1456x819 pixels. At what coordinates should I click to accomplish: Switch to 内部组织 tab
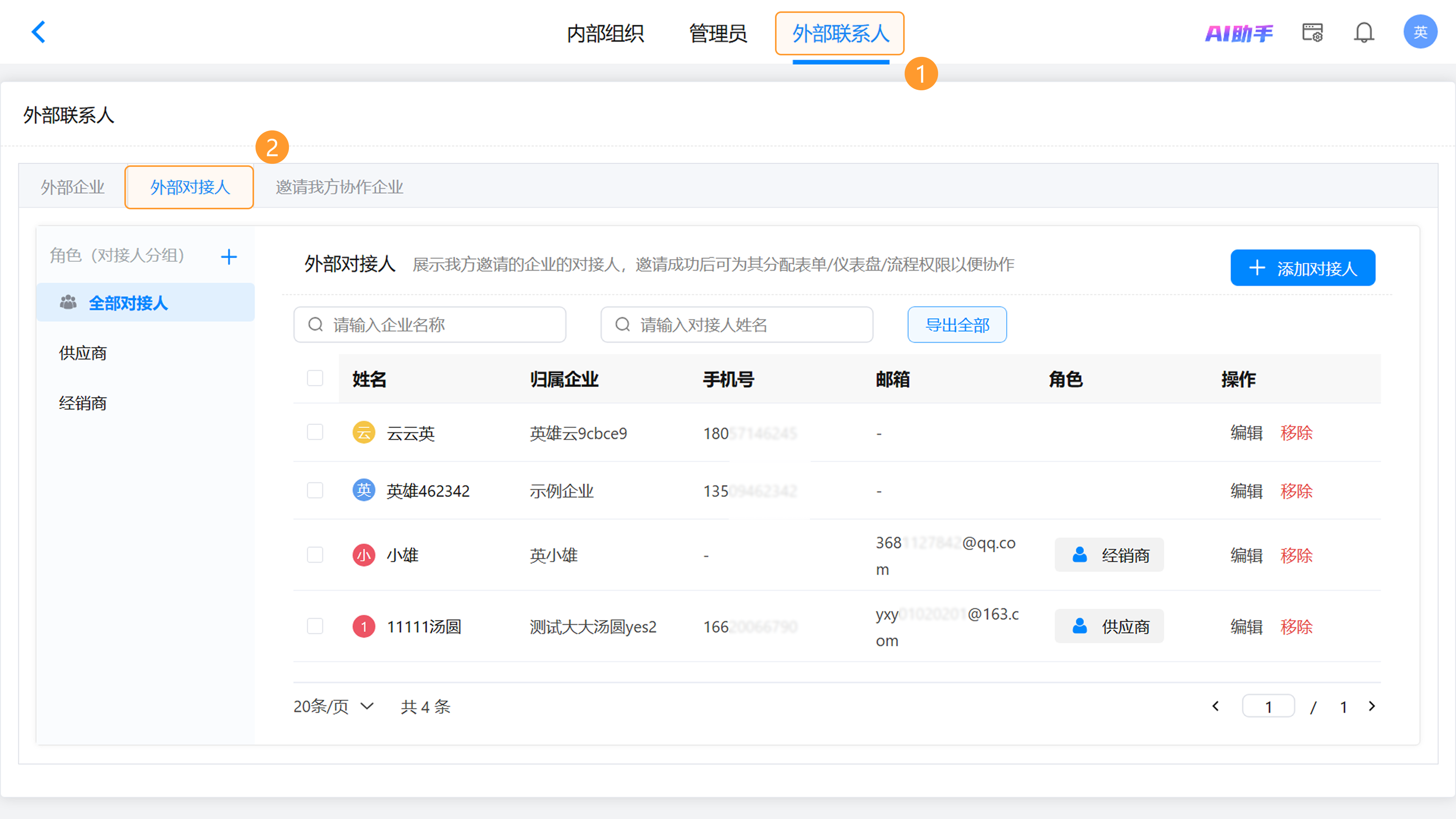606,33
